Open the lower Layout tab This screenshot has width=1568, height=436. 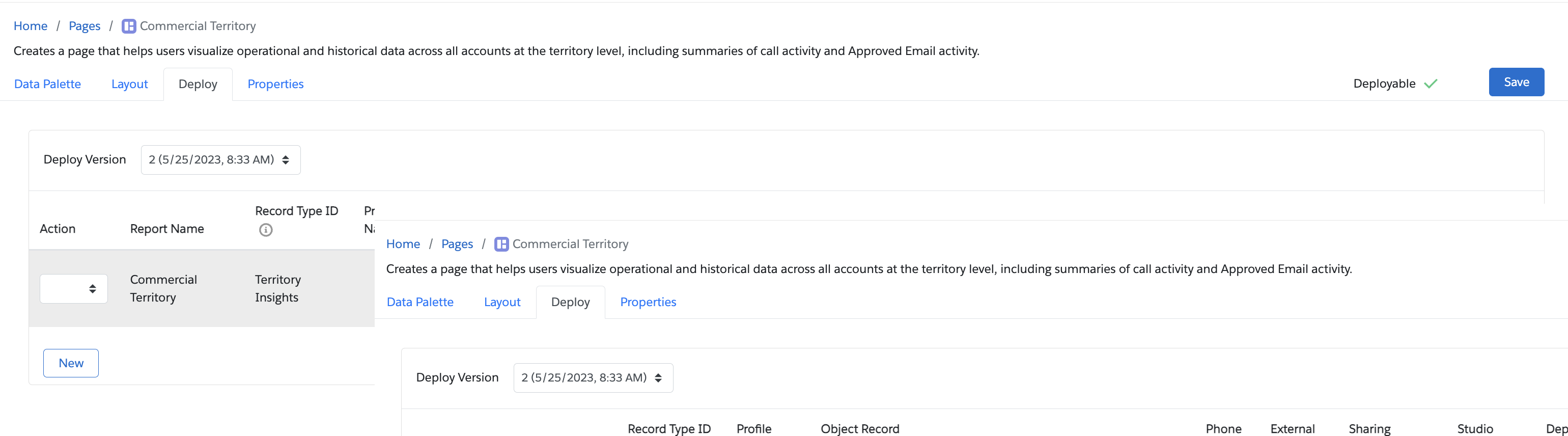point(502,302)
